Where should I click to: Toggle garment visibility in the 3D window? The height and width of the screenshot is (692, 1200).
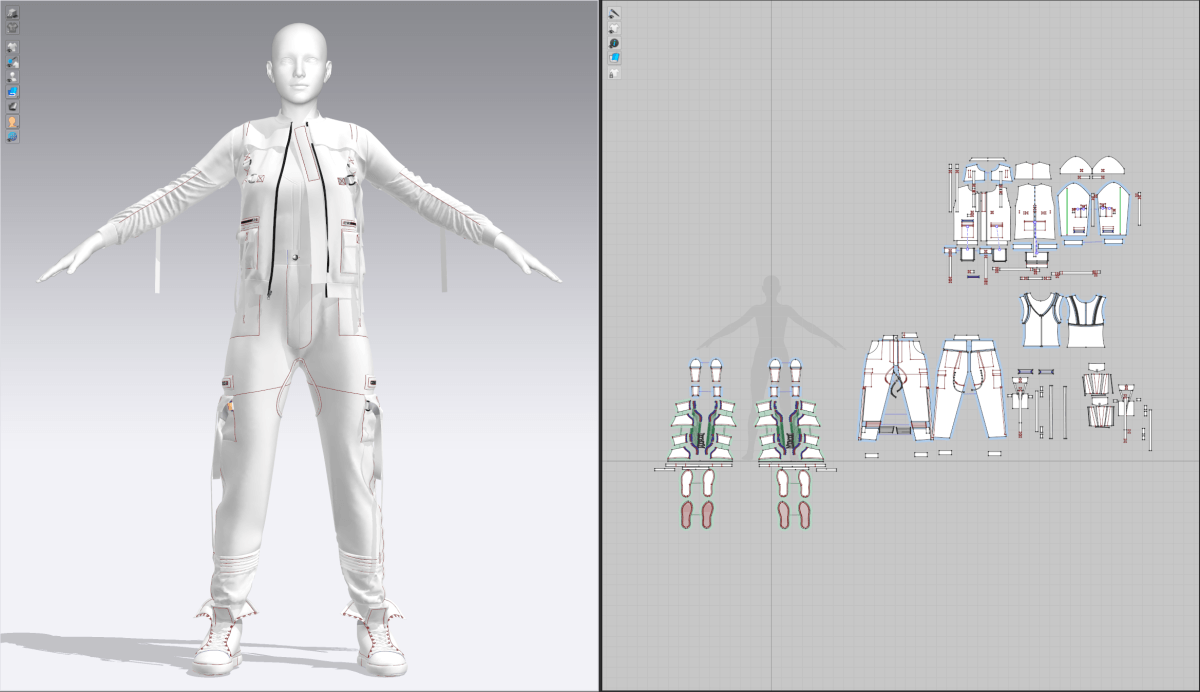[13, 47]
